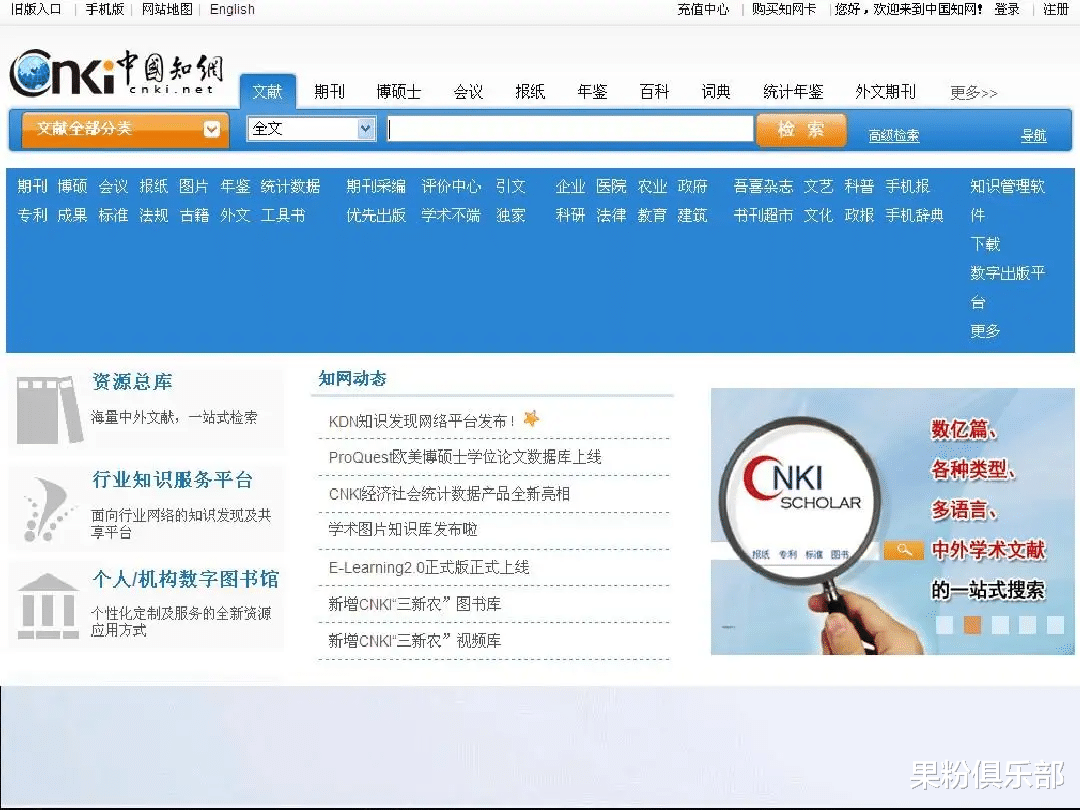Select the second carousel indicator square

[971, 624]
